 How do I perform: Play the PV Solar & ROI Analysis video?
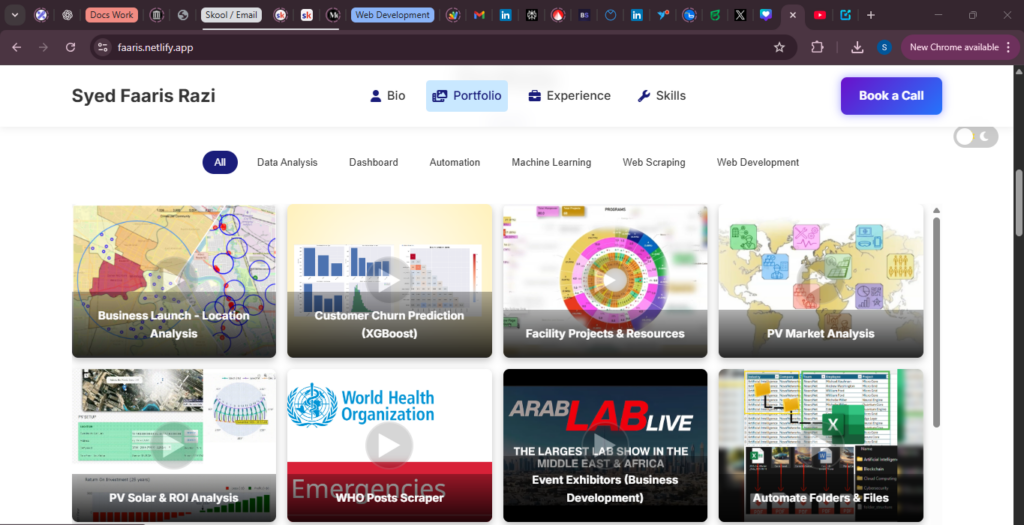174,445
